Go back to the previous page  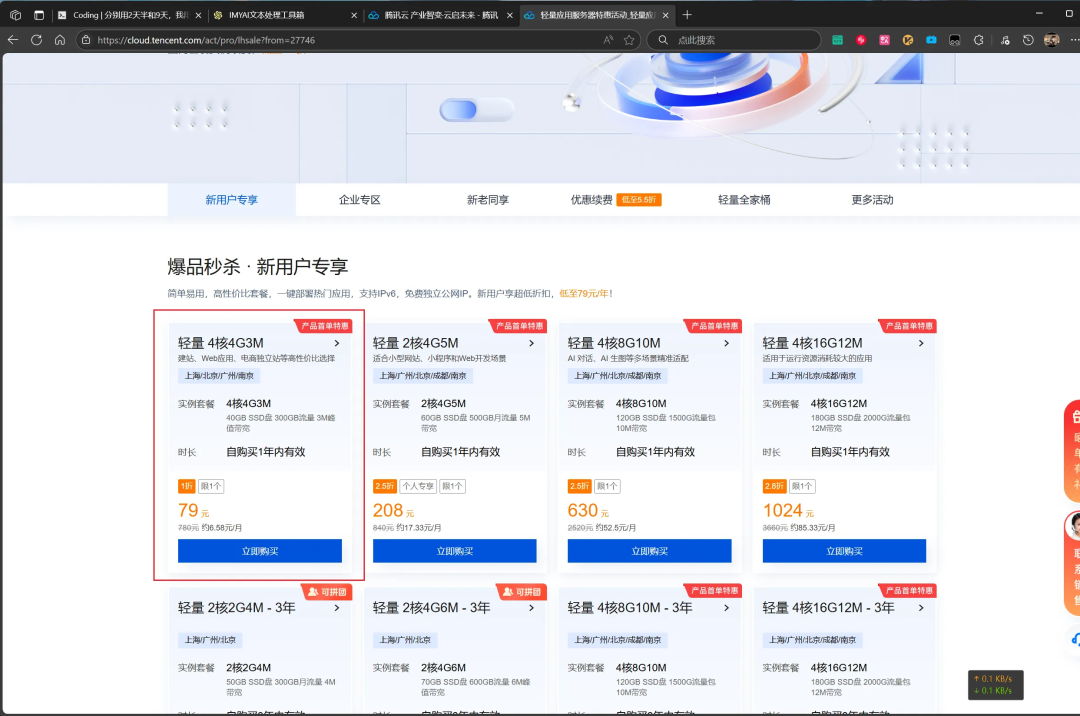13,40
